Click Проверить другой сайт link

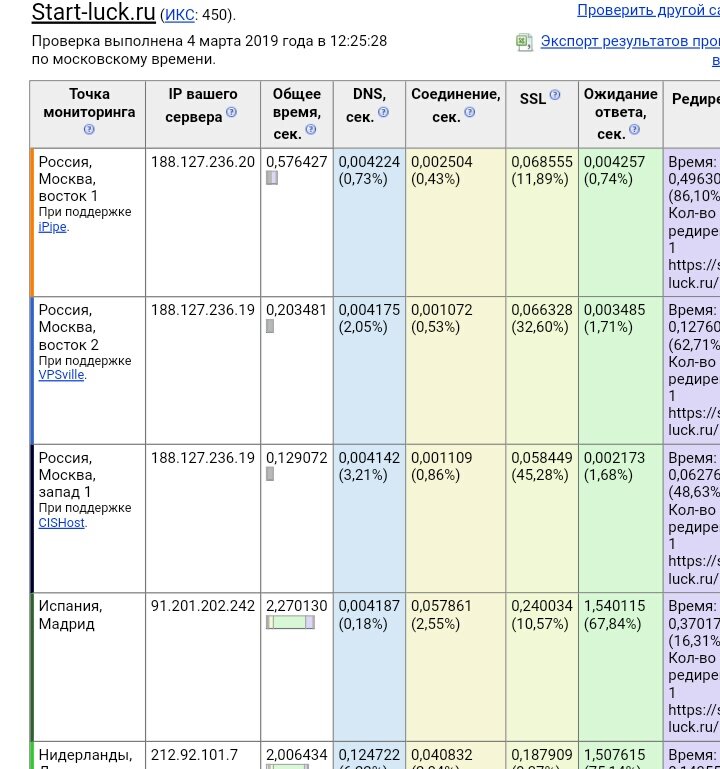(x=648, y=10)
